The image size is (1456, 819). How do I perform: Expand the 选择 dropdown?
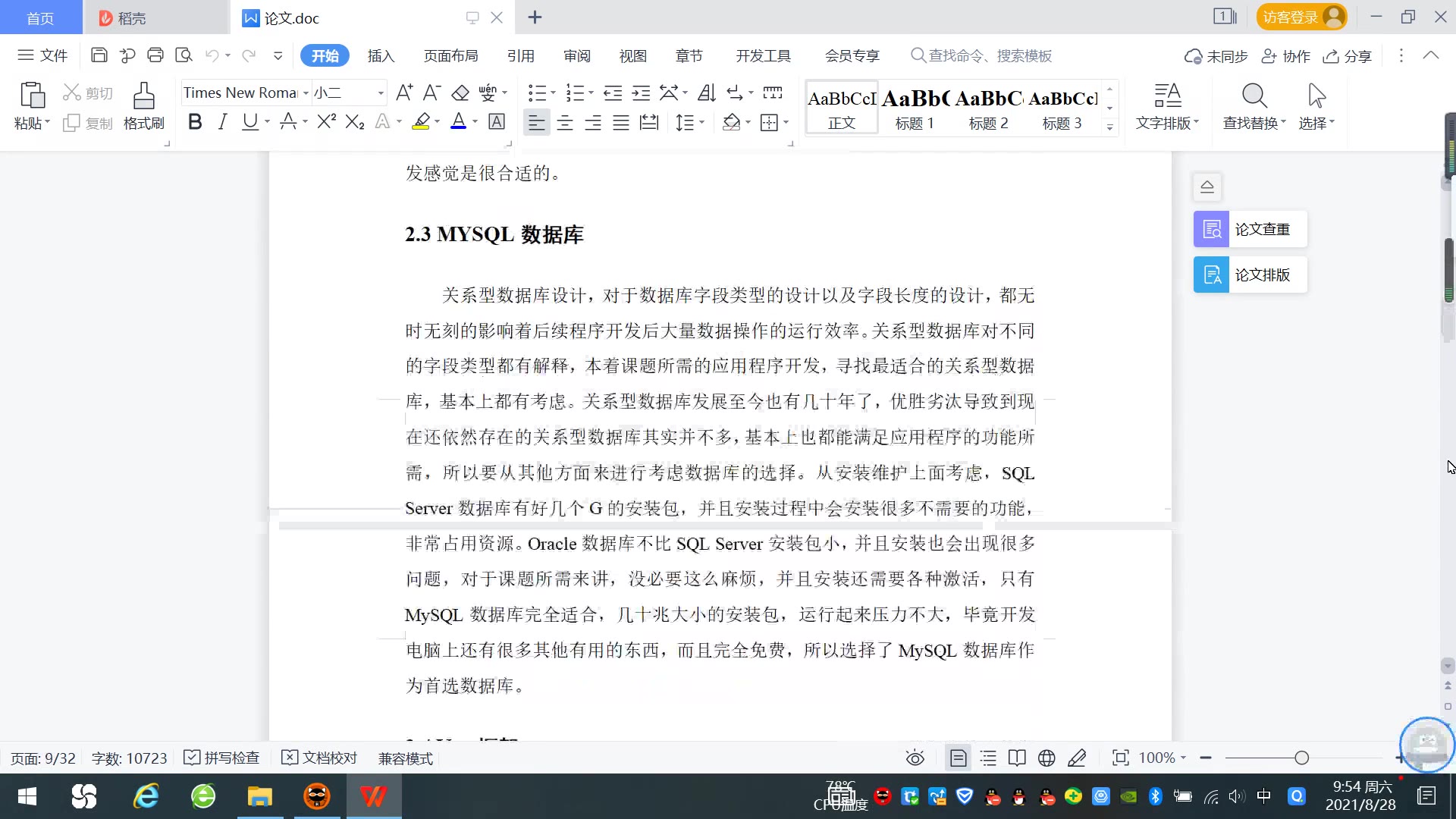[x=1332, y=121]
